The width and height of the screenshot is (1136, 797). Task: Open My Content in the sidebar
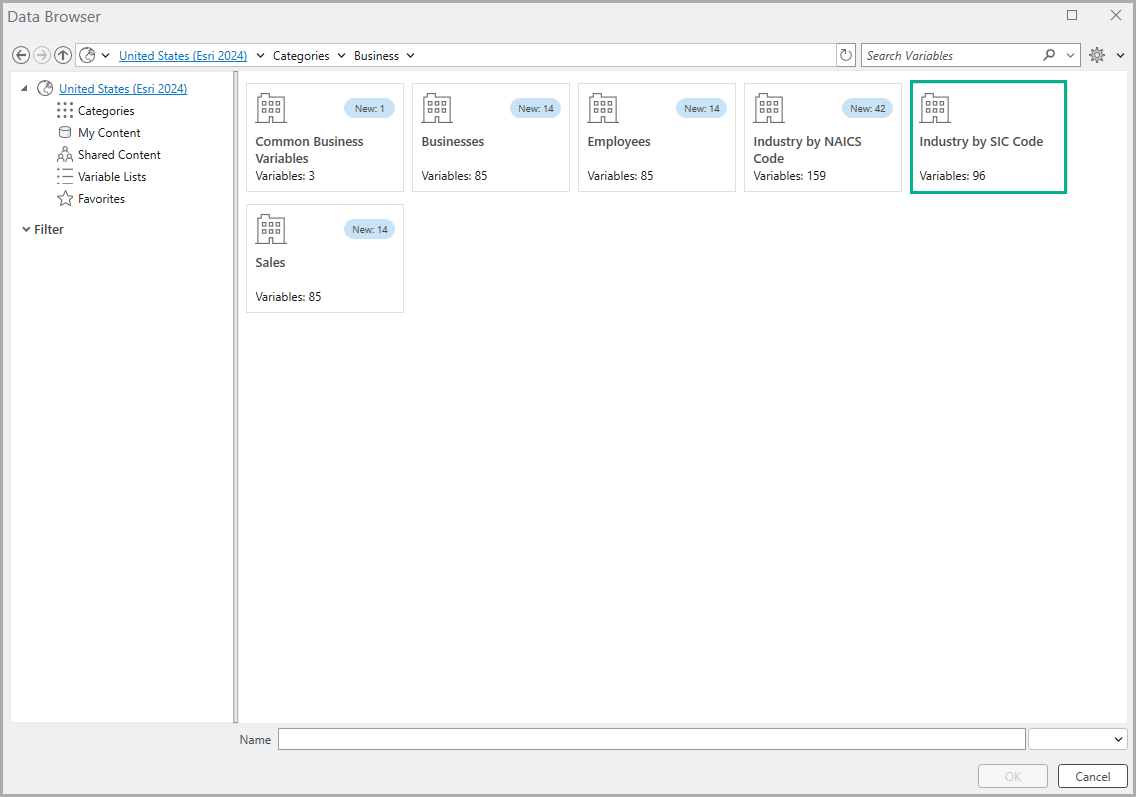[x=108, y=132]
